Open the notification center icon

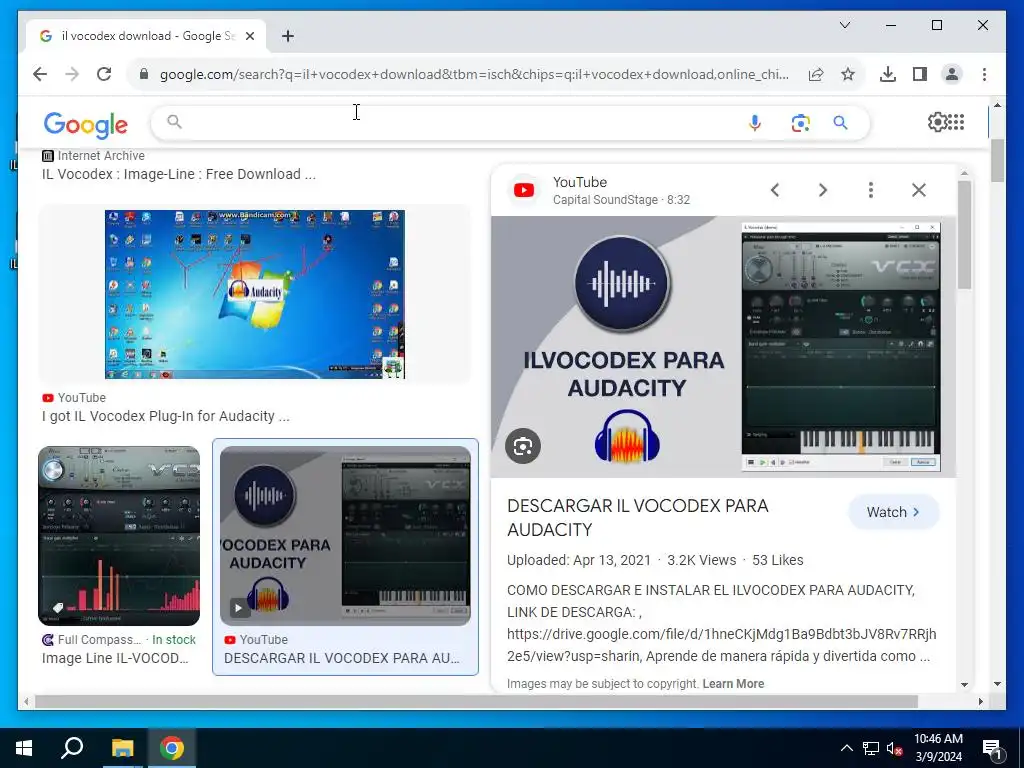pos(992,748)
